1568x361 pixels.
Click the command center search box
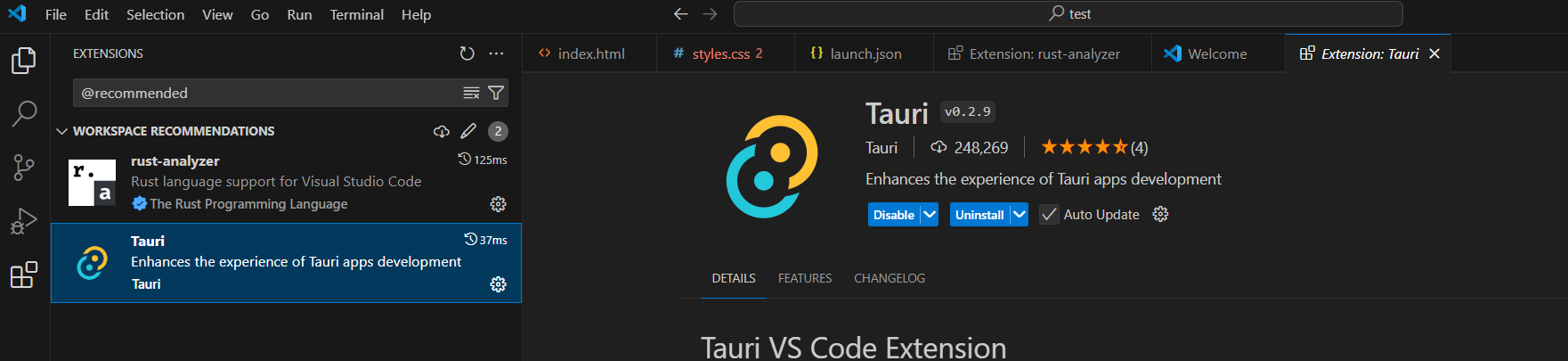tap(1068, 13)
